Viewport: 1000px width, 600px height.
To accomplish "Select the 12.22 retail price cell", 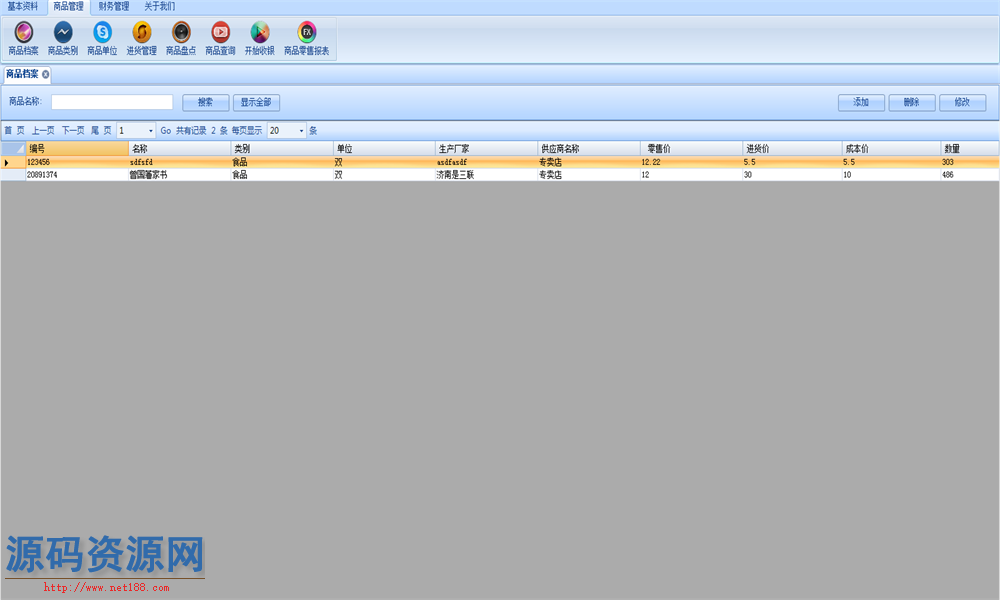I will tap(691, 163).
